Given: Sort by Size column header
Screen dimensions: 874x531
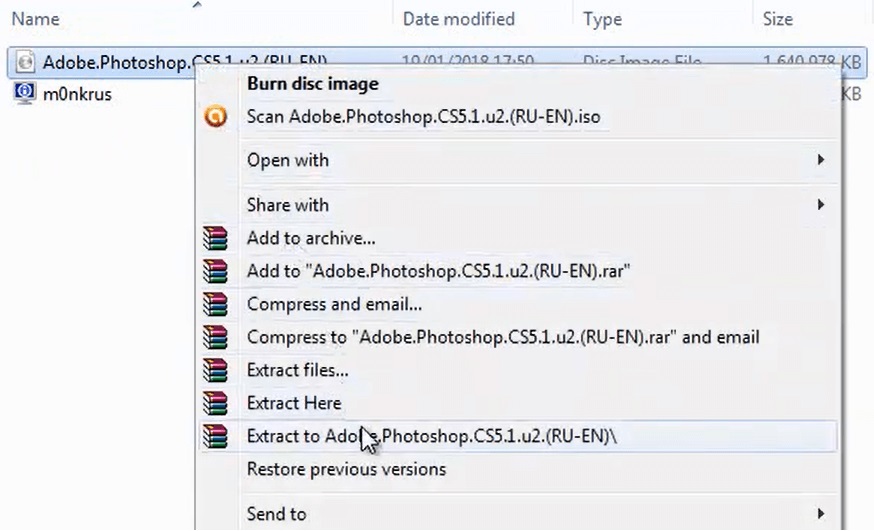Looking at the screenshot, I should 778,19.
